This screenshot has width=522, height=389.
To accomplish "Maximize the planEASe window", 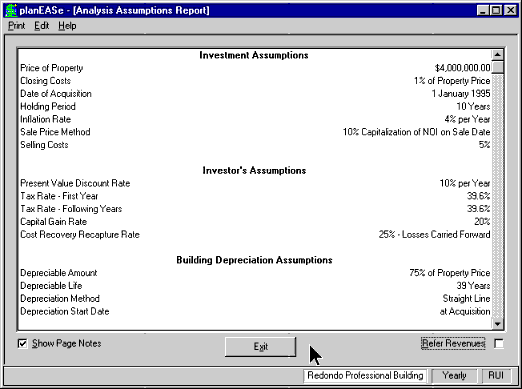I will pos(496,10).
